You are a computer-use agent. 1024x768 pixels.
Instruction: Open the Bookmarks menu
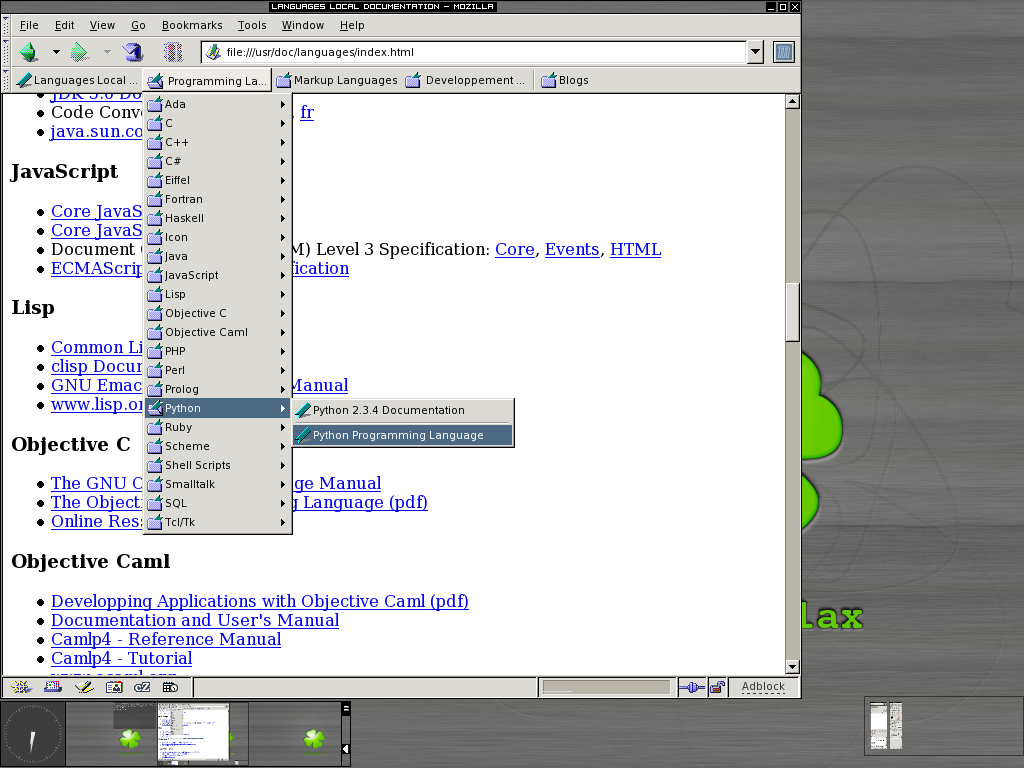[192, 25]
